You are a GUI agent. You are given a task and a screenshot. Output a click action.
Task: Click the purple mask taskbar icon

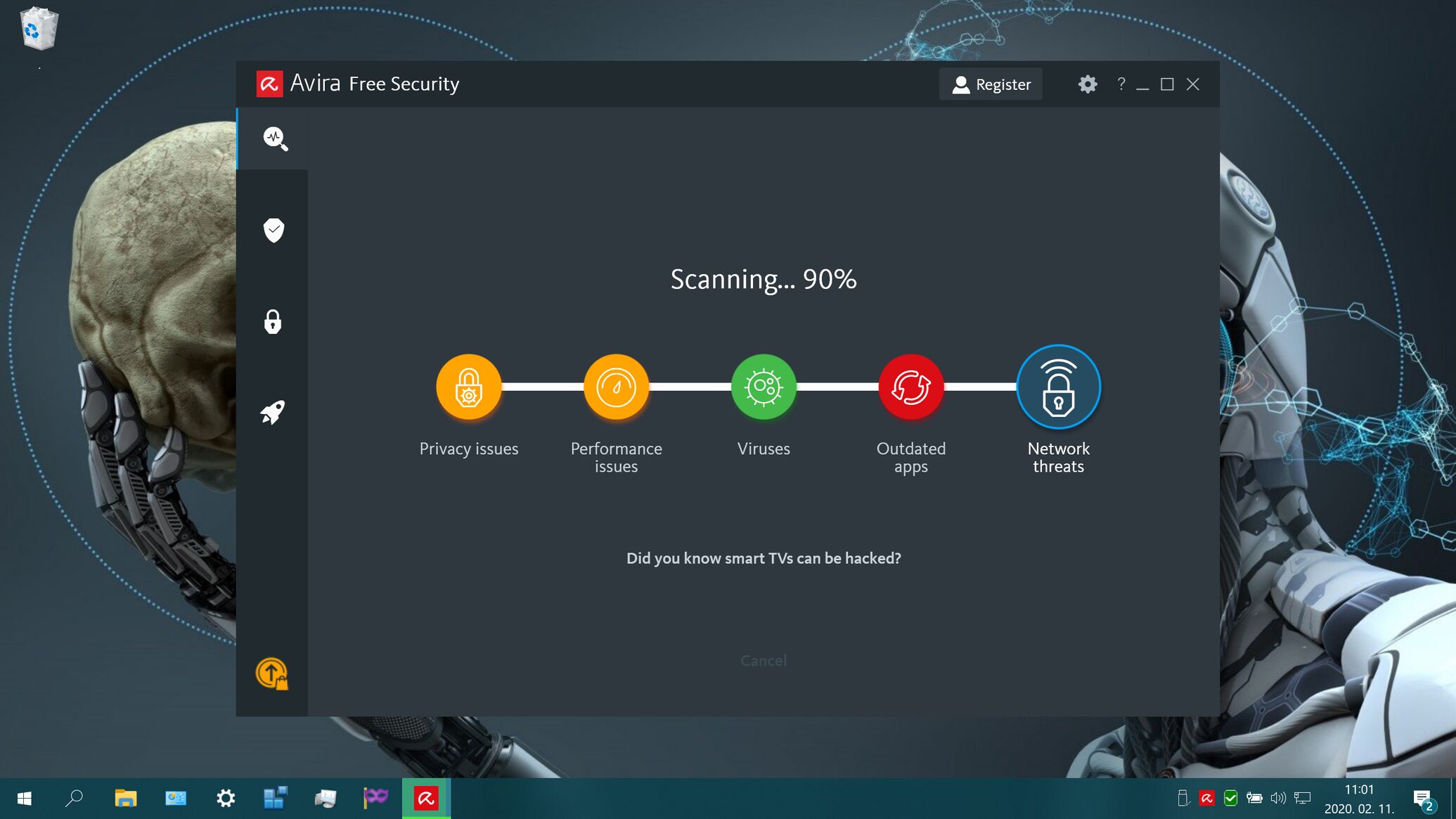click(x=375, y=797)
